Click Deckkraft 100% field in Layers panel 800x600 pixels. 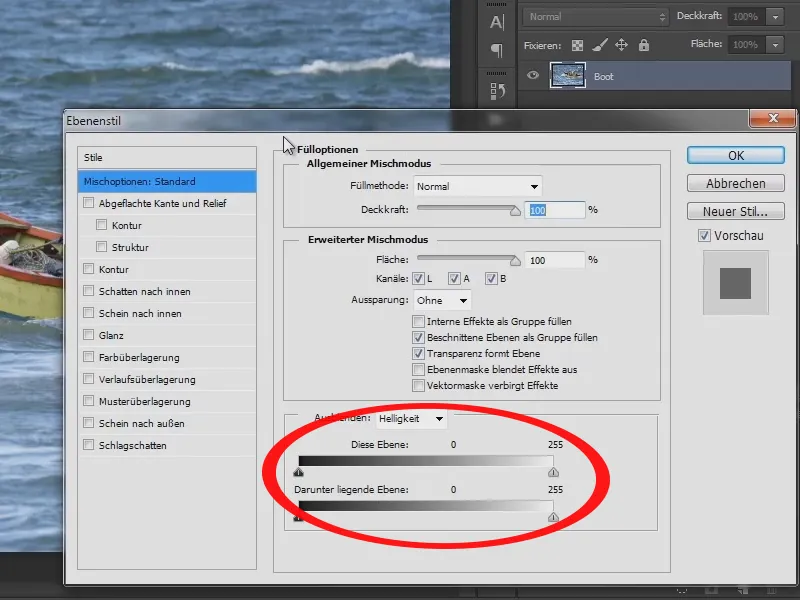(746, 17)
